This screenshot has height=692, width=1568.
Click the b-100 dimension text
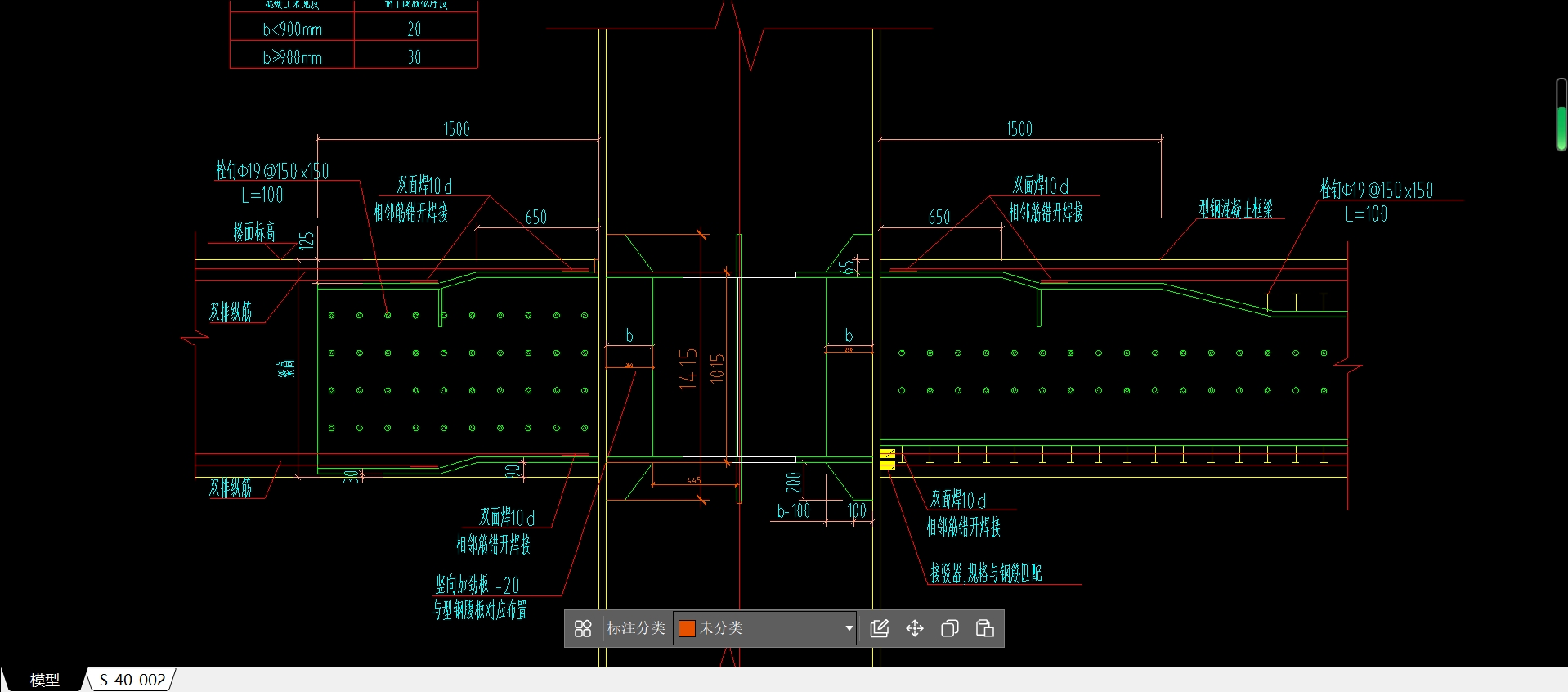794,511
